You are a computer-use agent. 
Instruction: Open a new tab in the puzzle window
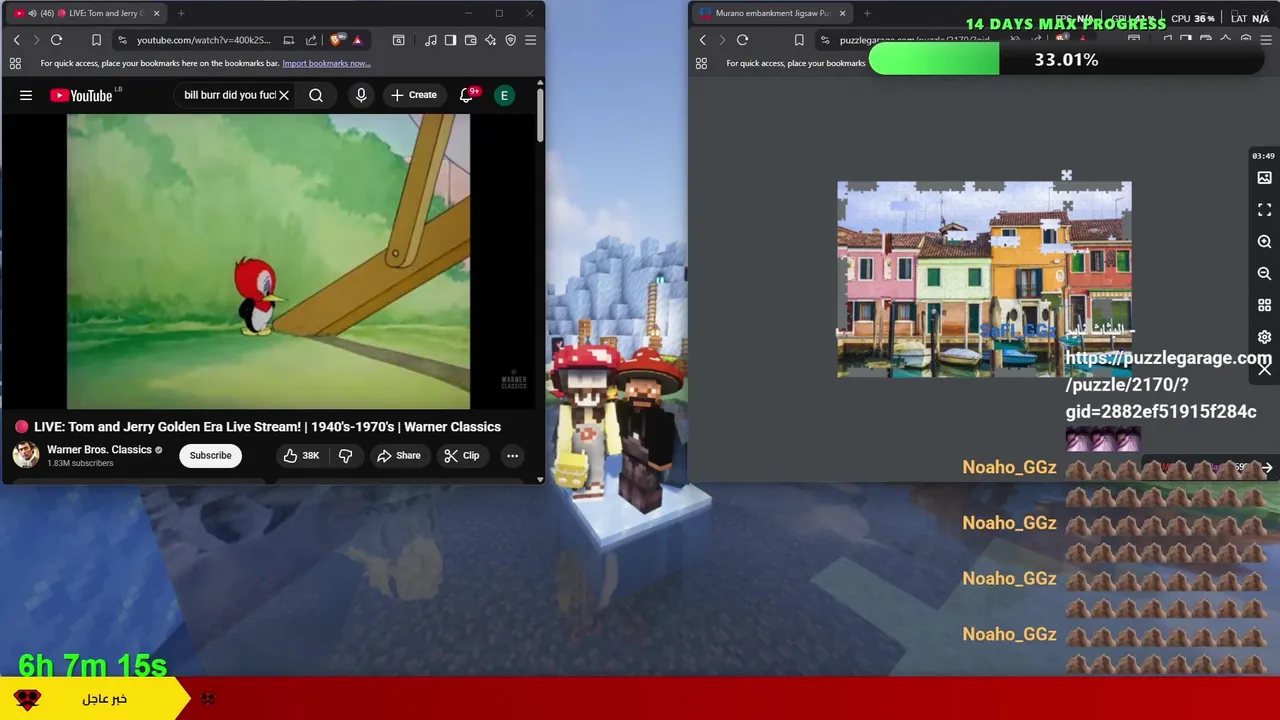(867, 13)
